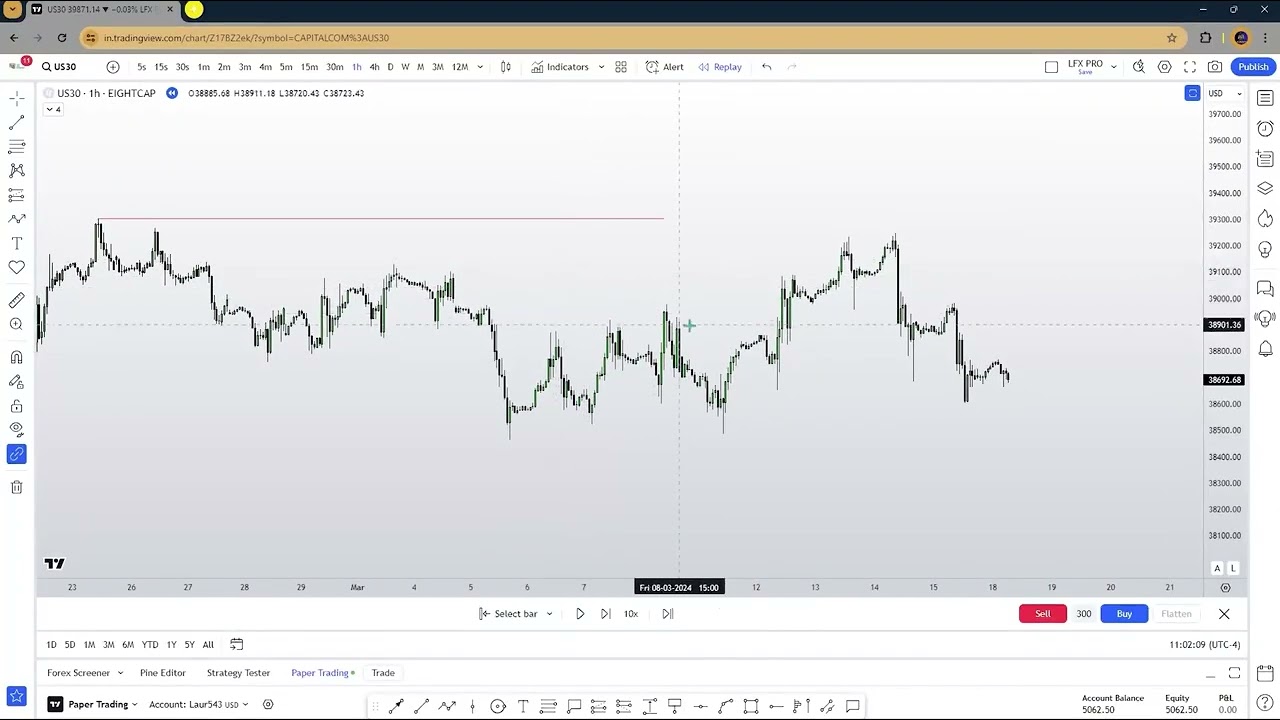Open the Pine Editor tab
Viewport: 1280px width, 720px height.
point(163,673)
